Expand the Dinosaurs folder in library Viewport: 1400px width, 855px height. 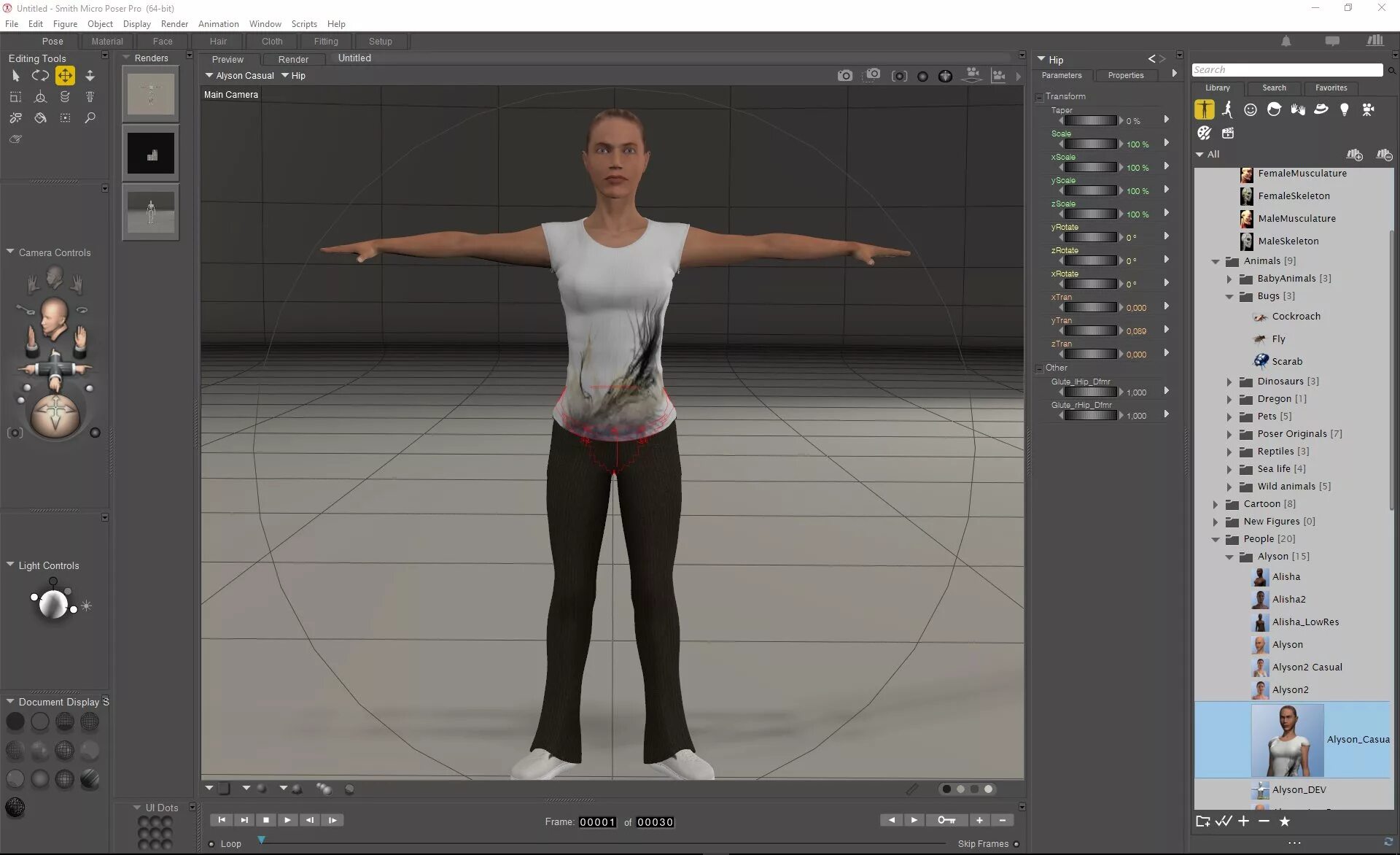(x=1230, y=382)
